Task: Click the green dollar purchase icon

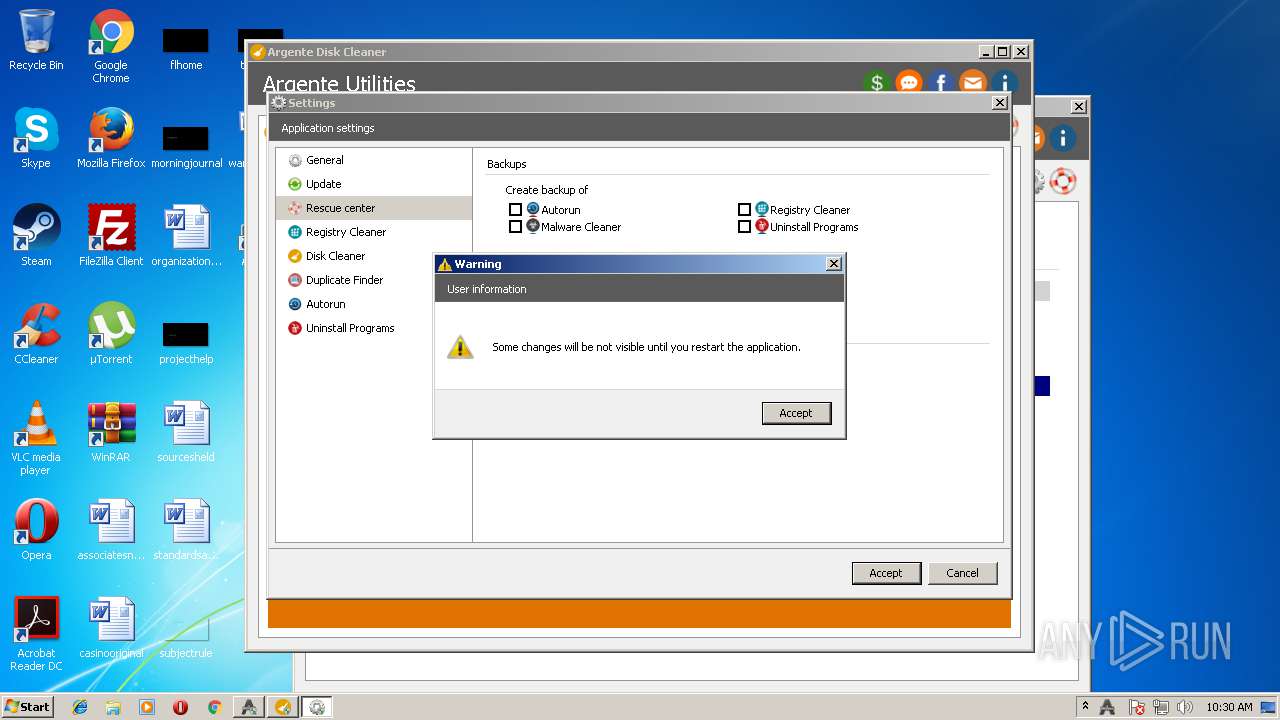Action: coord(877,82)
